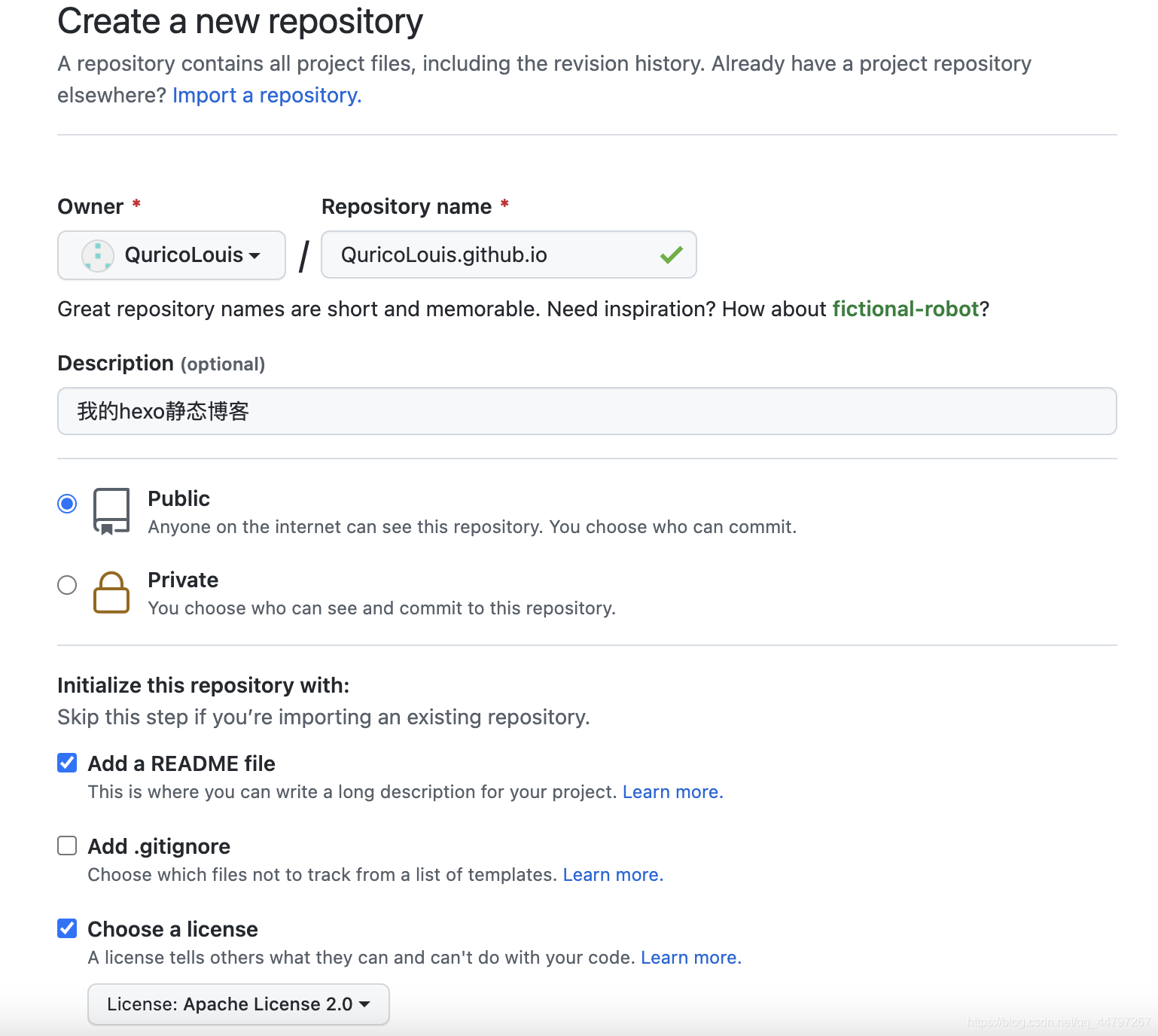This screenshot has width=1158, height=1036.
Task: Uncheck Add a README file checkbox
Action: click(x=67, y=763)
